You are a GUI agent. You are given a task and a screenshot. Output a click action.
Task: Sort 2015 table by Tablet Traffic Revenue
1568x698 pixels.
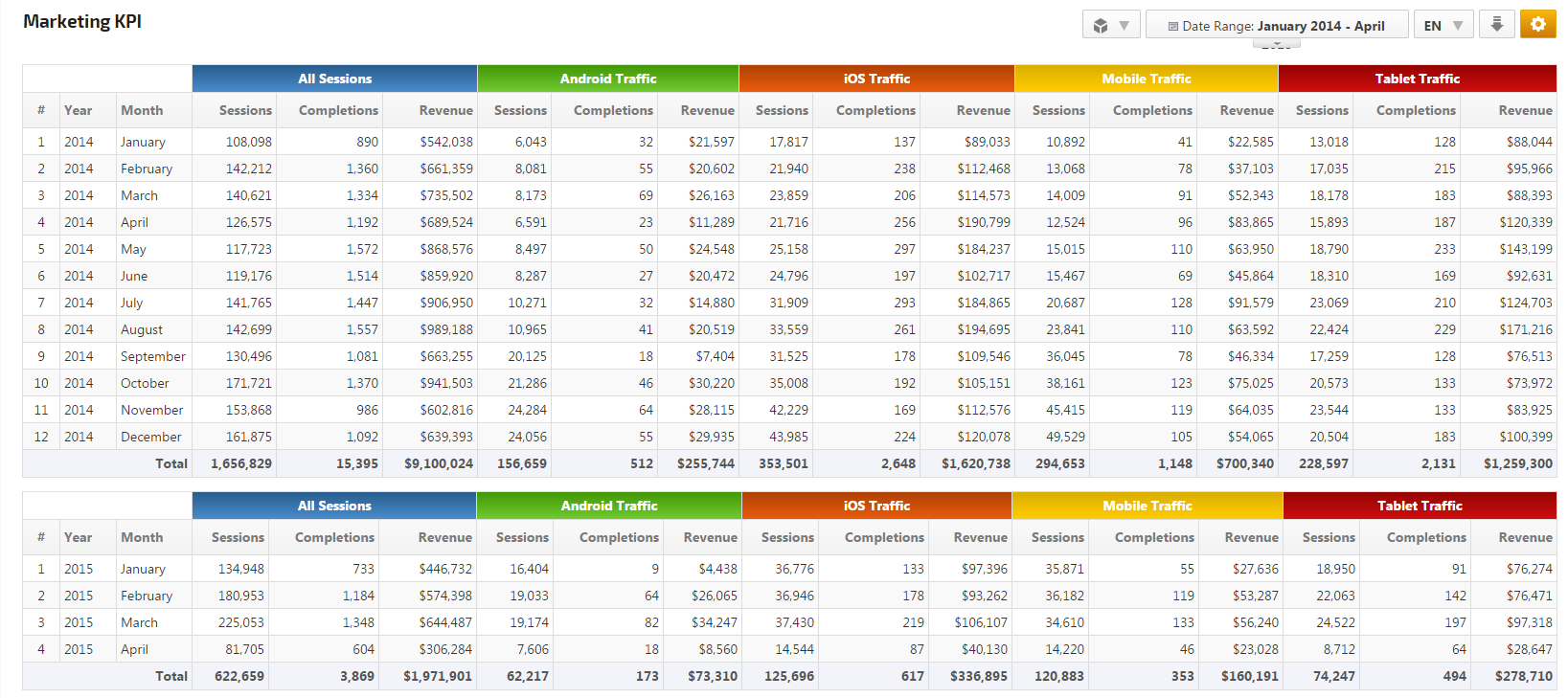[x=1525, y=537]
